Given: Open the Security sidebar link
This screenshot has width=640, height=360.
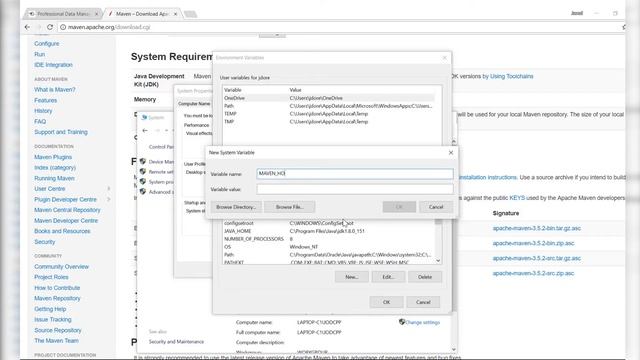Looking at the screenshot, I should (44, 242).
